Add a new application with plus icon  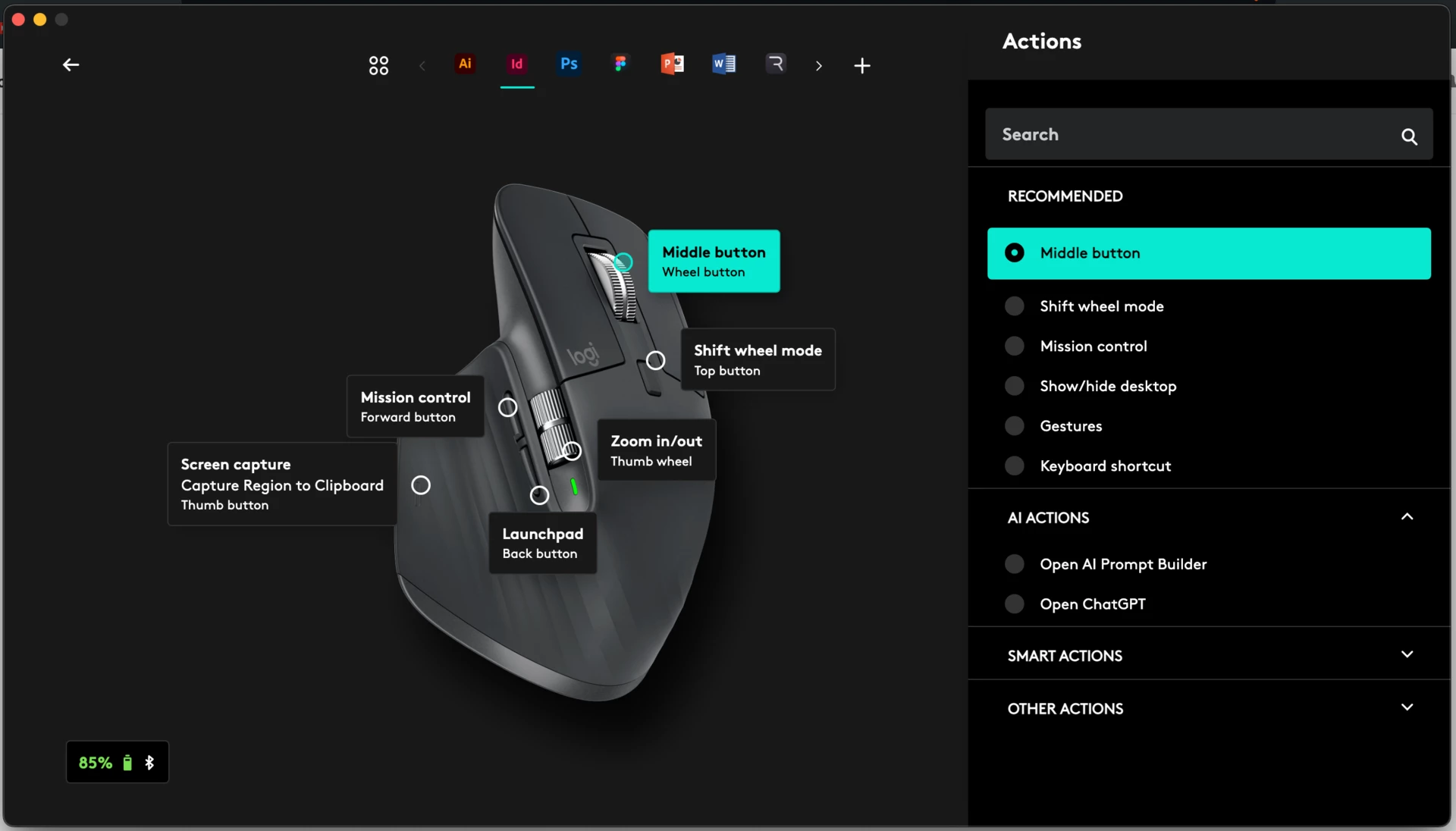click(861, 66)
